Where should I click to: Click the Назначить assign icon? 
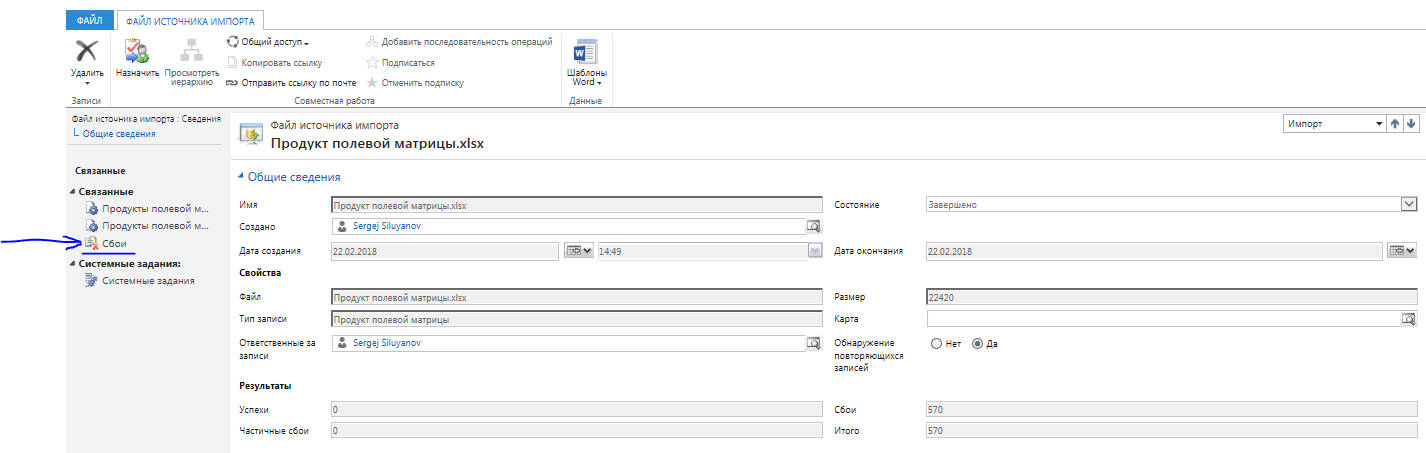tap(137, 51)
